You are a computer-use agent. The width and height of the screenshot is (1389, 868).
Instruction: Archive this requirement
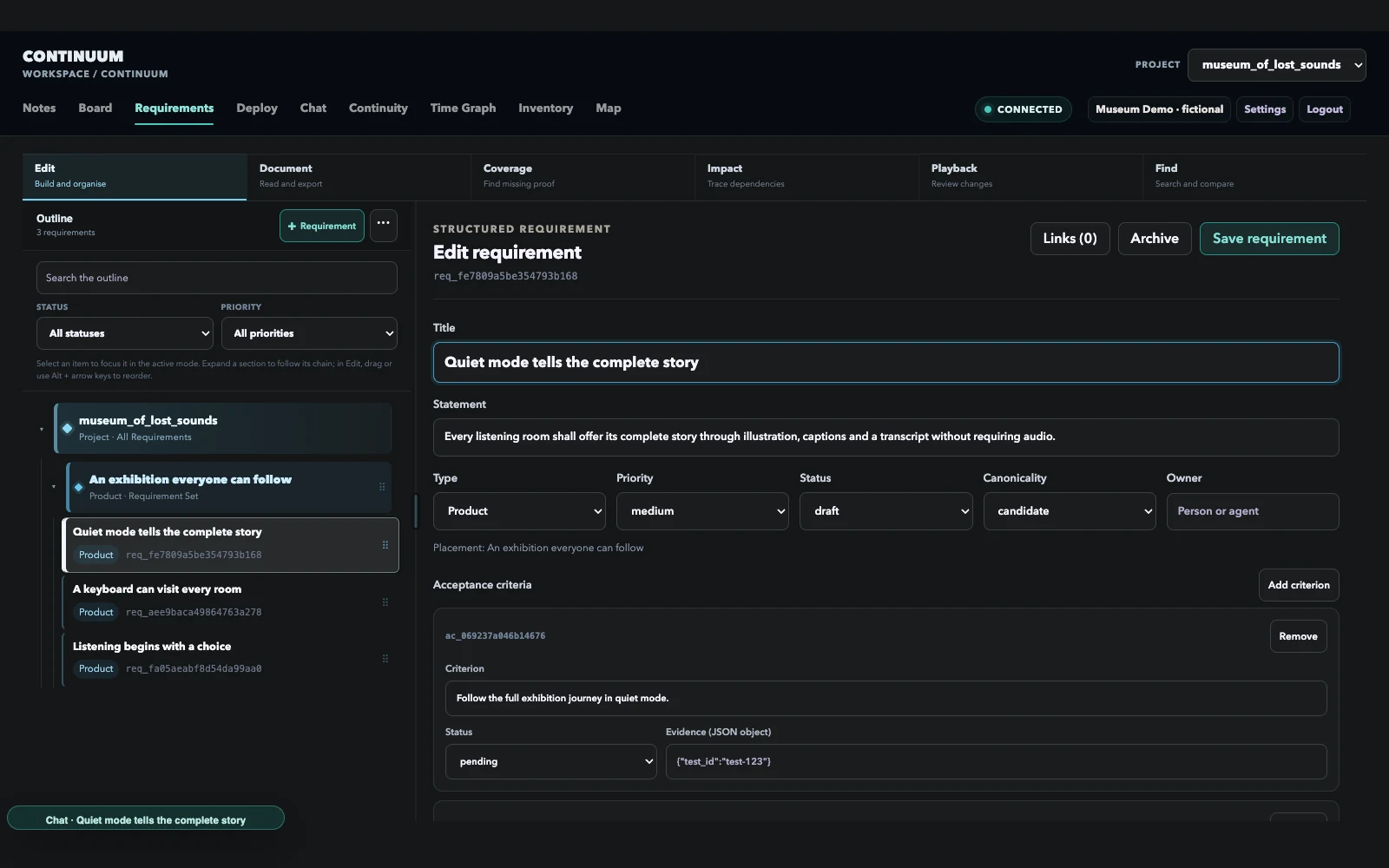1155,239
